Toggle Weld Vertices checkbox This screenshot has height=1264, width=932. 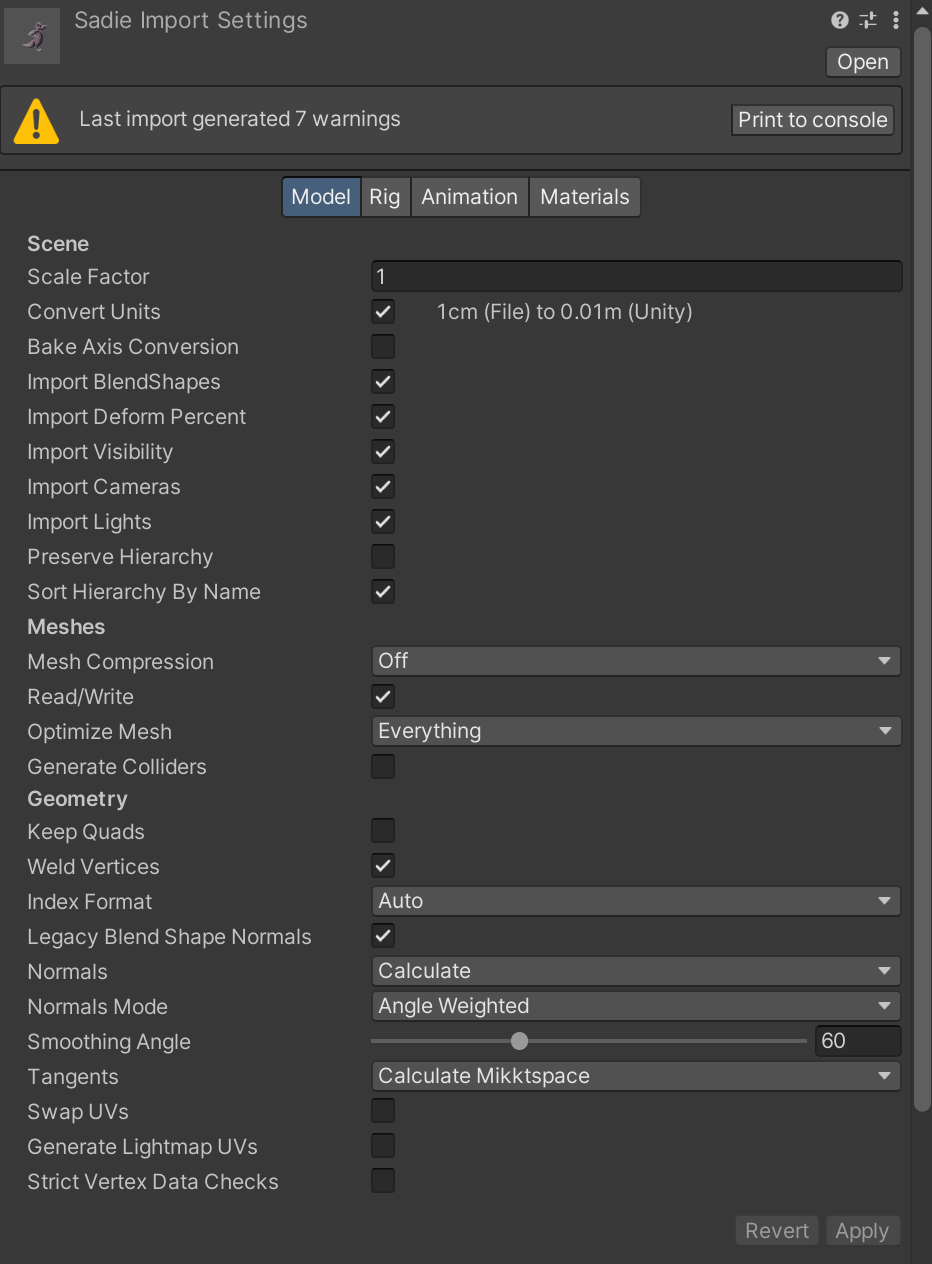pyautogui.click(x=383, y=866)
